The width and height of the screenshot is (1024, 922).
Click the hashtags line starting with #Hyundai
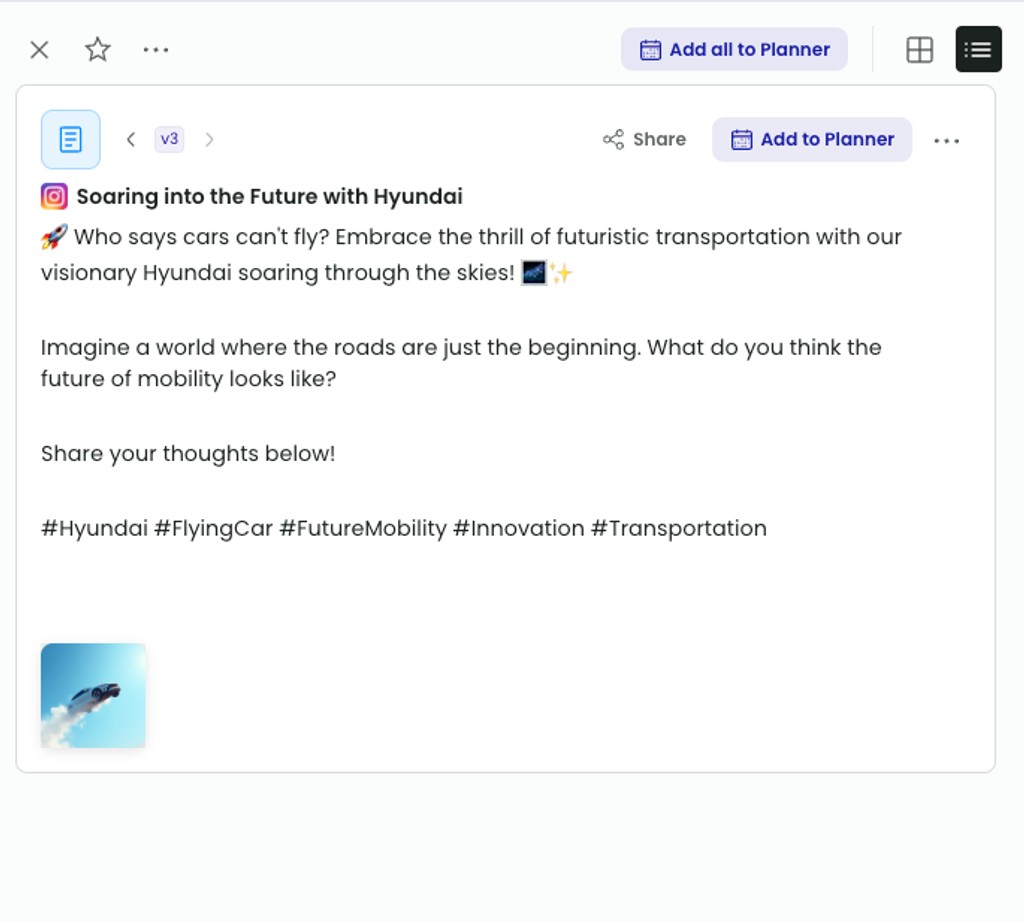coord(404,528)
